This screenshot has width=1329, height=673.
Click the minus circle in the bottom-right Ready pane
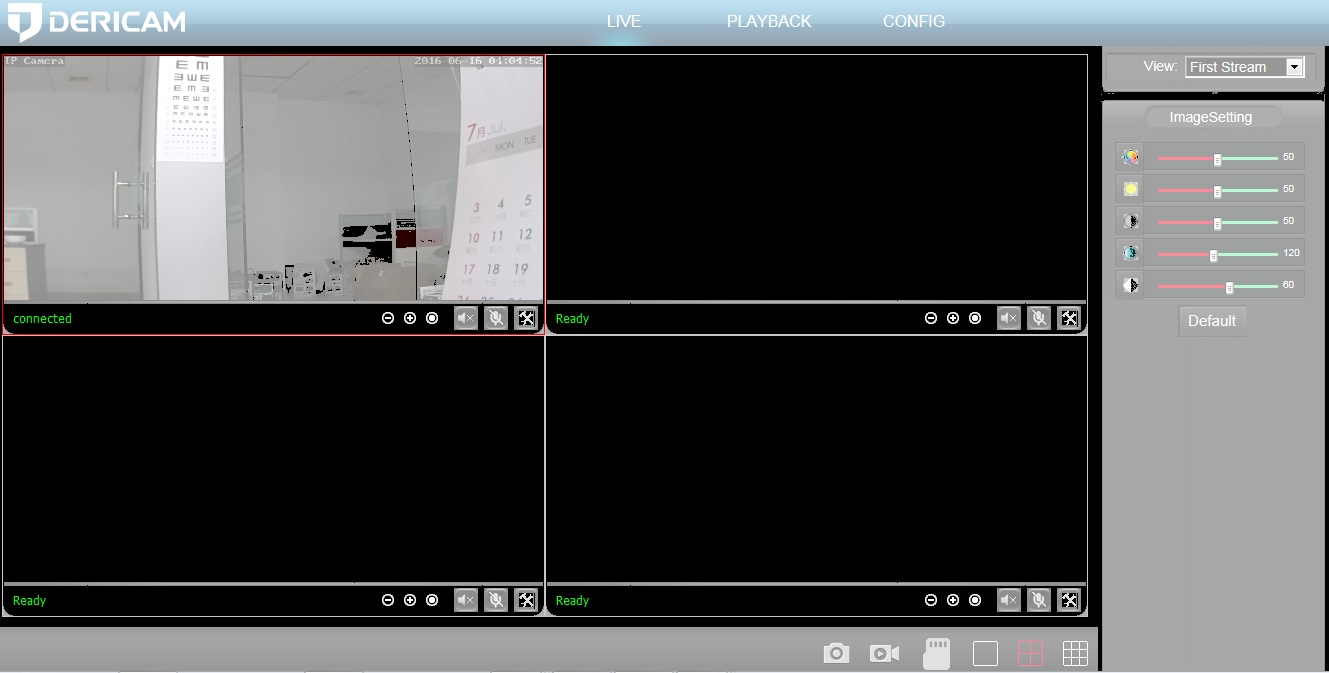pos(931,600)
